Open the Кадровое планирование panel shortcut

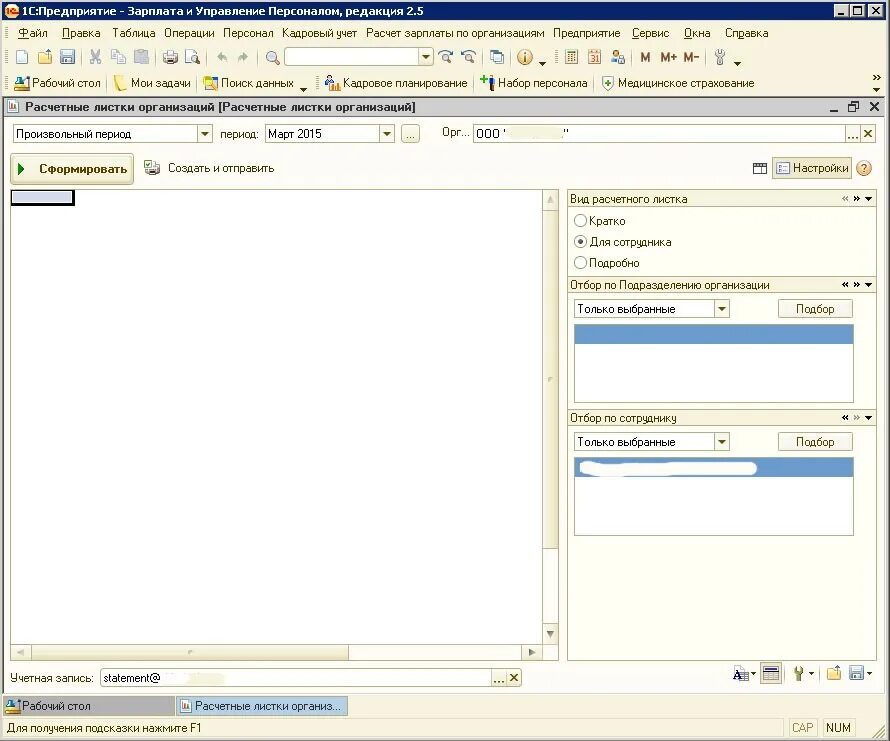tap(396, 83)
